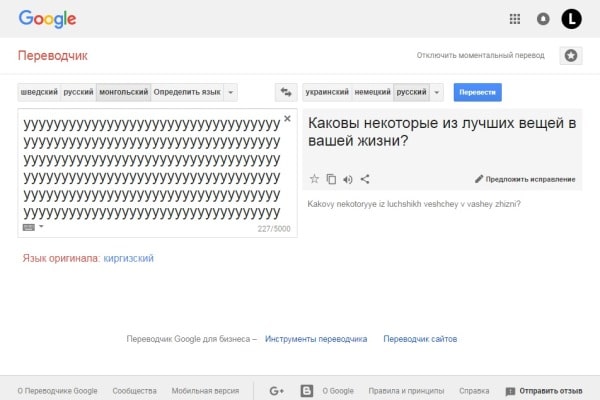Listen to the translation audio
Image resolution: width=600 pixels, height=400 pixels.
[348, 179]
